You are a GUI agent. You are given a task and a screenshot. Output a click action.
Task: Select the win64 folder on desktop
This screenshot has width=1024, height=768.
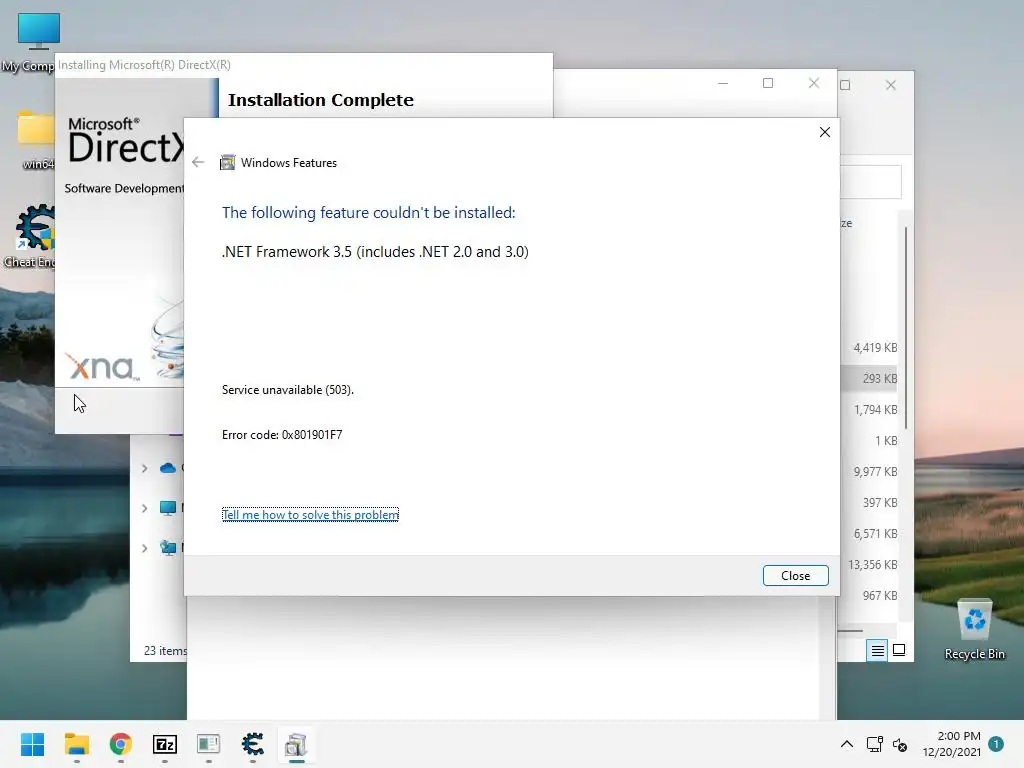[x=36, y=140]
